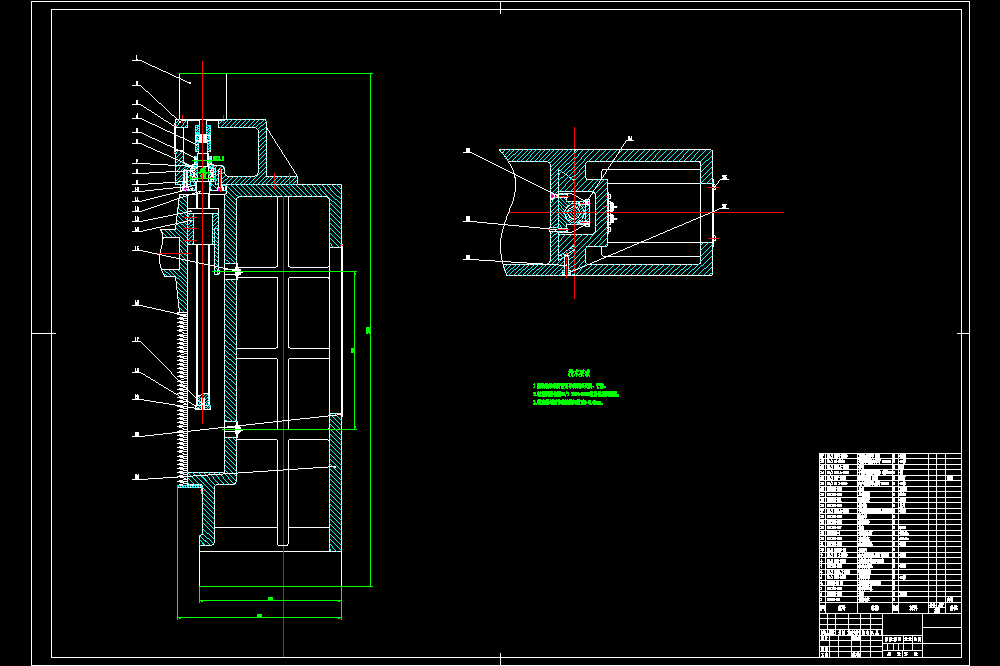Click the last line of the green notes
The height and width of the screenshot is (666, 1000).
click(568, 403)
